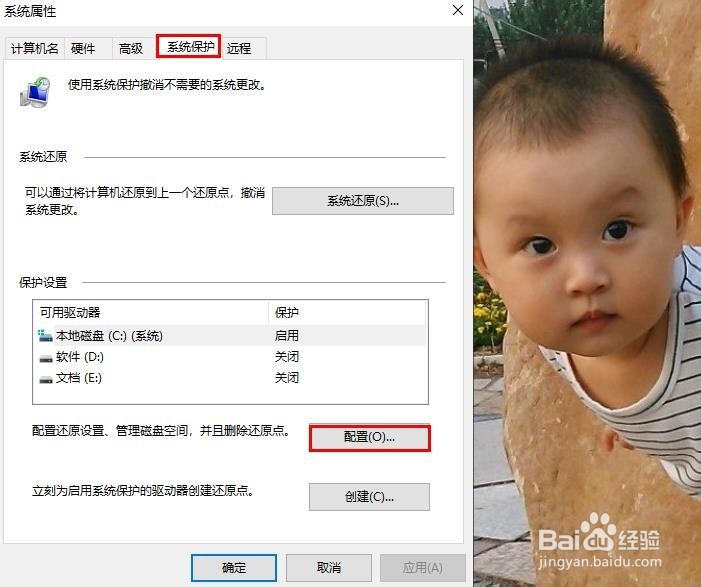This screenshot has width=701, height=587.
Task: Click the child photo beside the dialog
Action: pyautogui.click(x=587, y=293)
